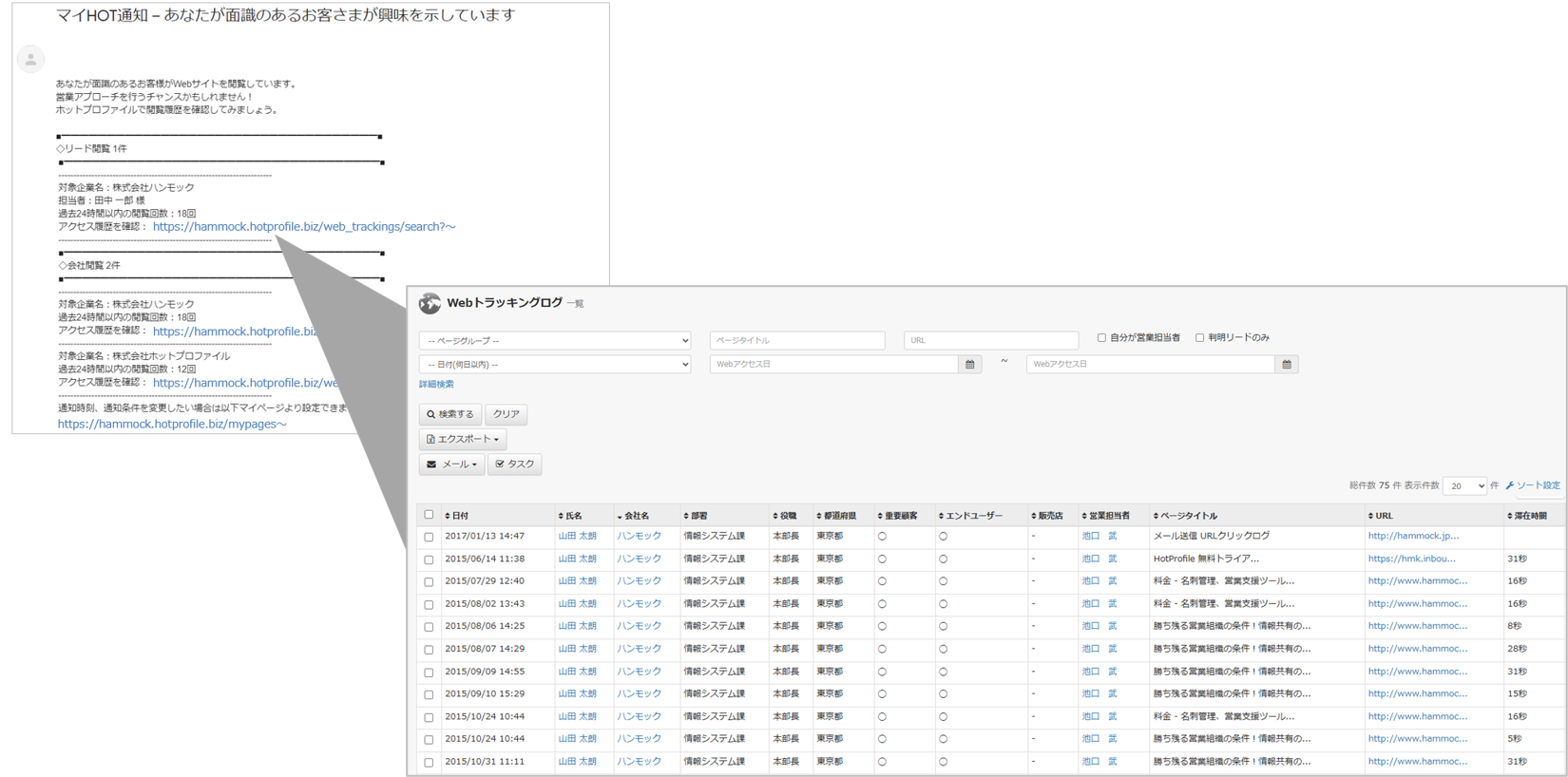
Task: Click マイHOT通知 email subject heading
Action: coord(286,15)
